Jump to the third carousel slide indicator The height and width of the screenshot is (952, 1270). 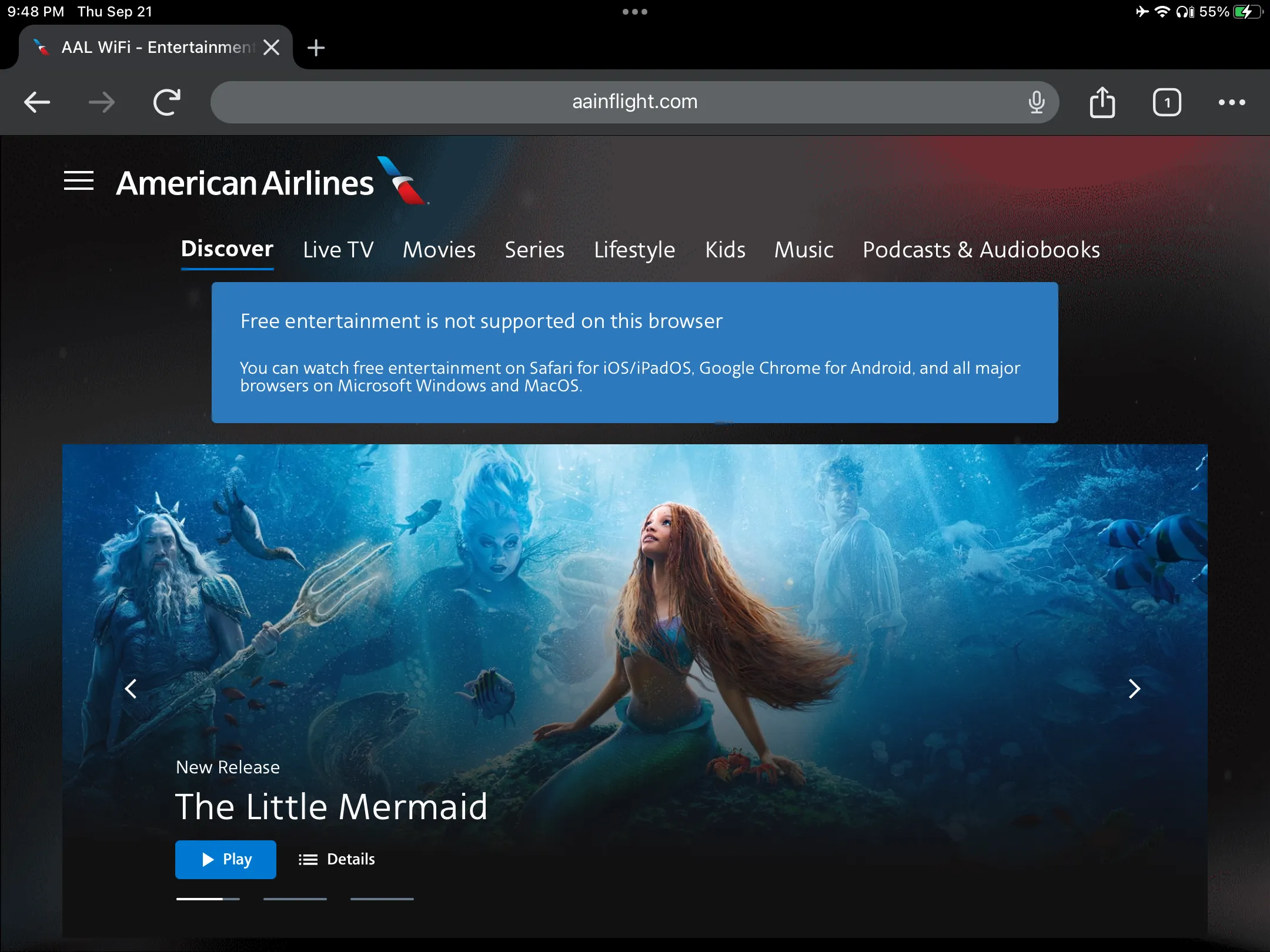pyautogui.click(x=382, y=899)
